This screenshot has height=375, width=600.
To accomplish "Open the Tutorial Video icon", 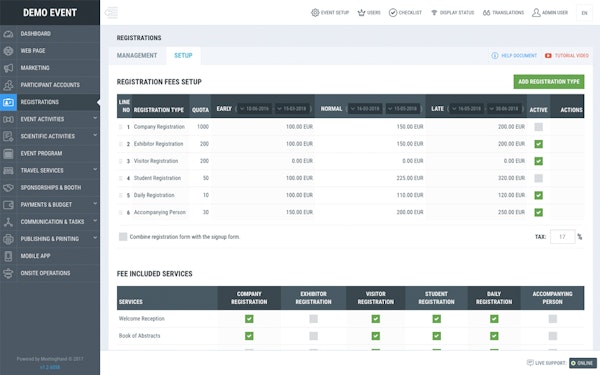I will click(548, 55).
